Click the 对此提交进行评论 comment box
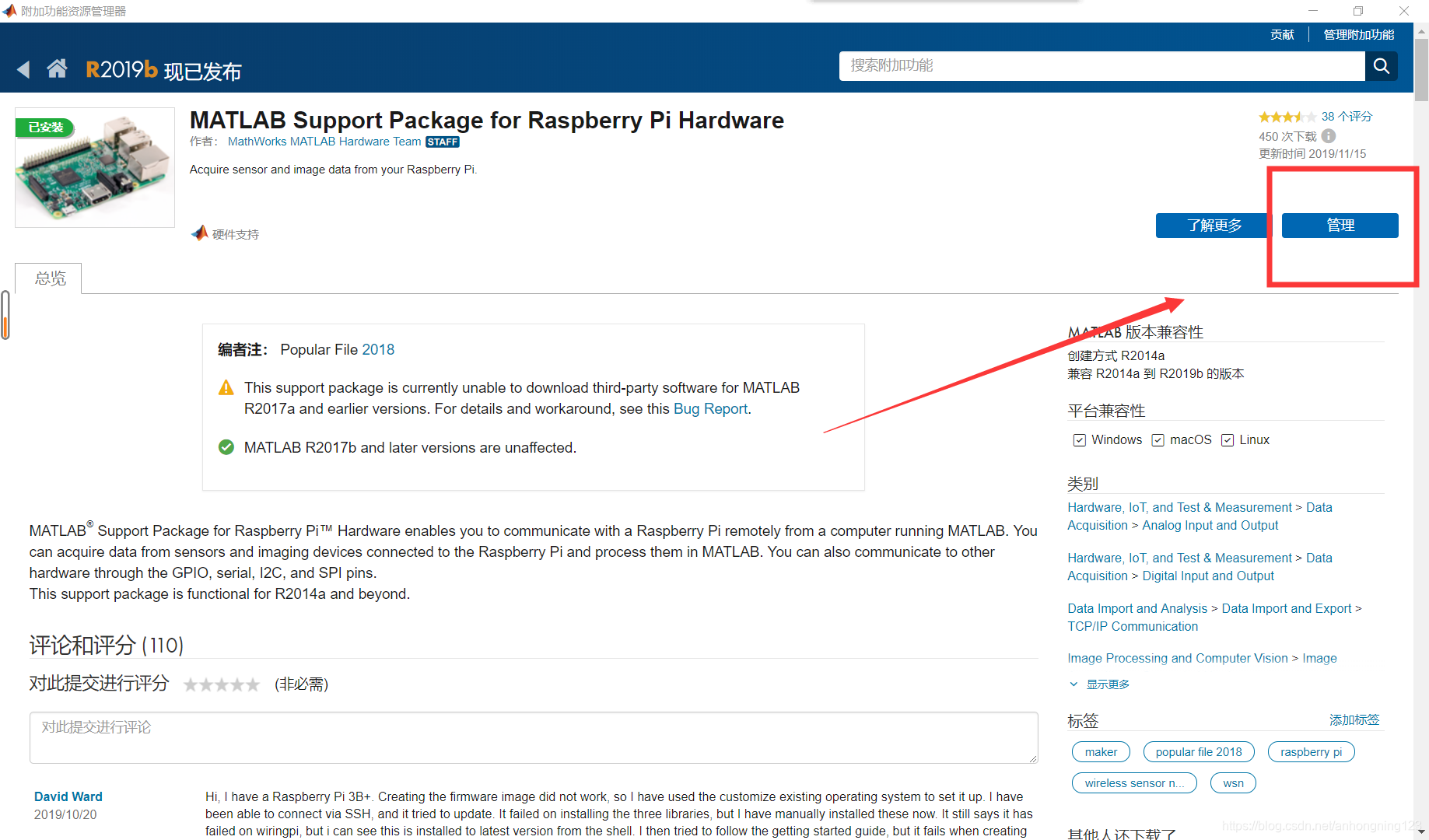The width and height of the screenshot is (1429, 840). 534,737
